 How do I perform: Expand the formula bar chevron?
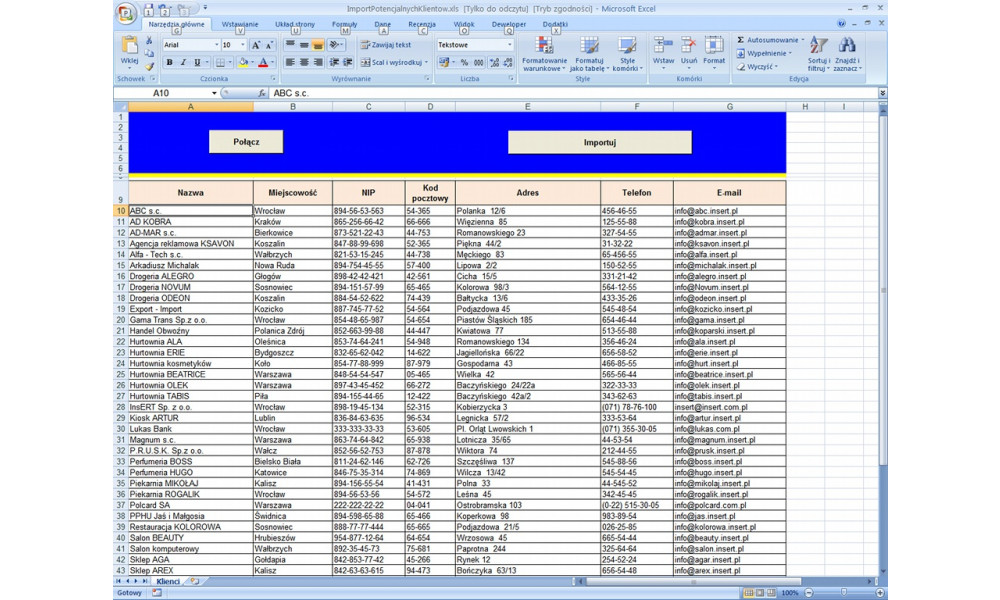[882, 93]
